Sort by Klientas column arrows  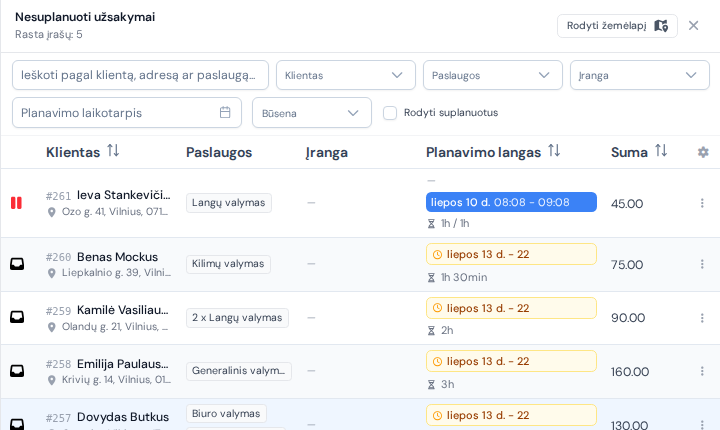(113, 151)
